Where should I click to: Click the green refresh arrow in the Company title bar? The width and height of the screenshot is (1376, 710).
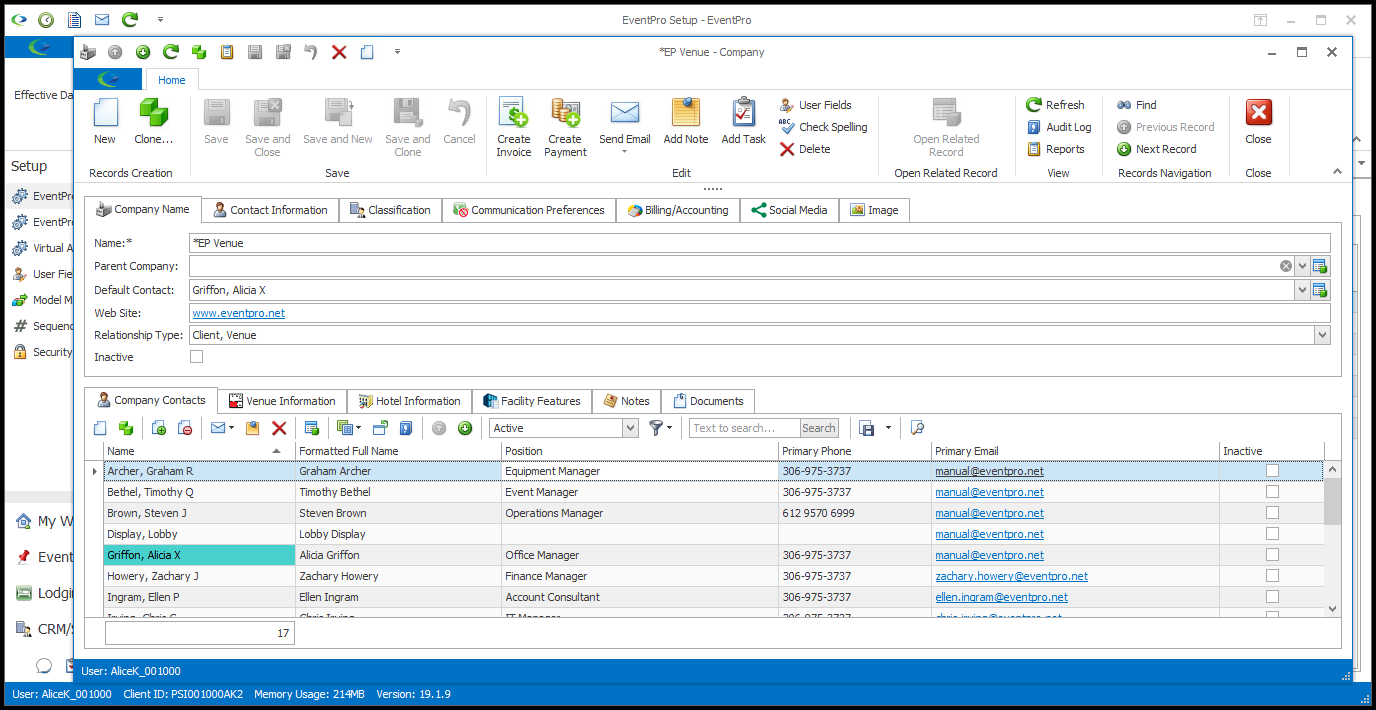pyautogui.click(x=171, y=52)
